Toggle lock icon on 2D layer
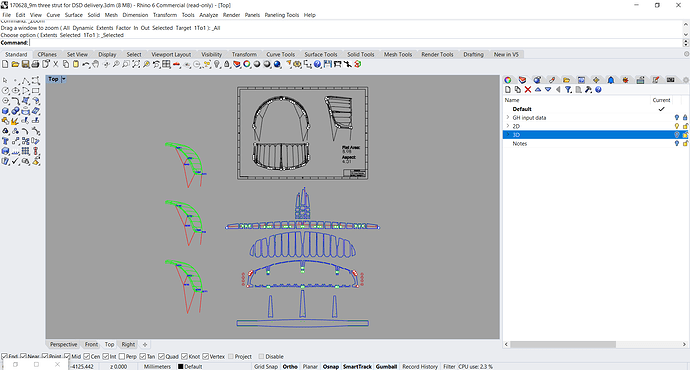Image resolution: width=690 pixels, height=370 pixels. click(x=685, y=126)
